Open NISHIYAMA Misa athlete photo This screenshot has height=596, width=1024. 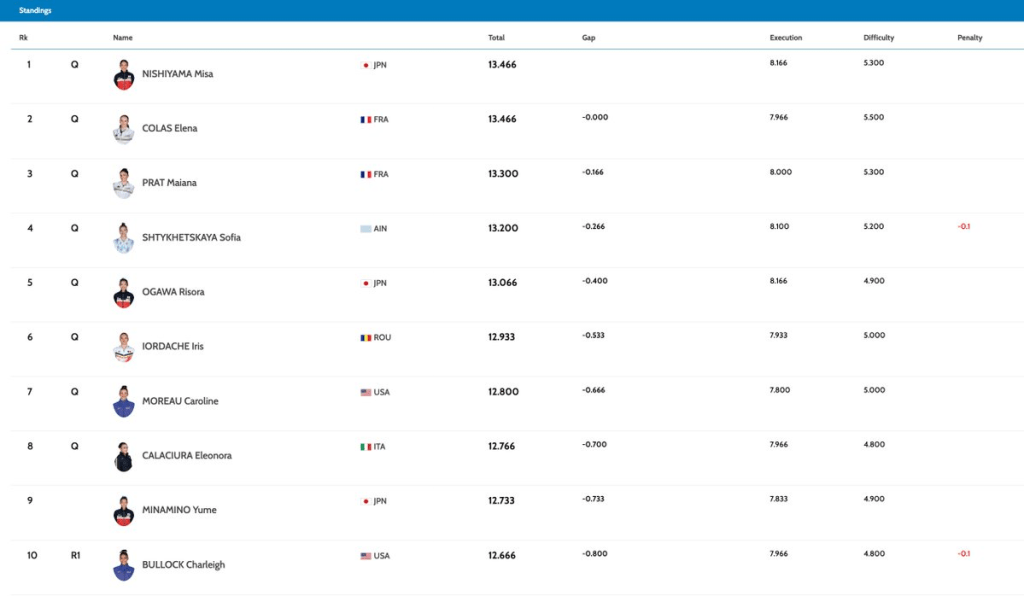[x=123, y=75]
